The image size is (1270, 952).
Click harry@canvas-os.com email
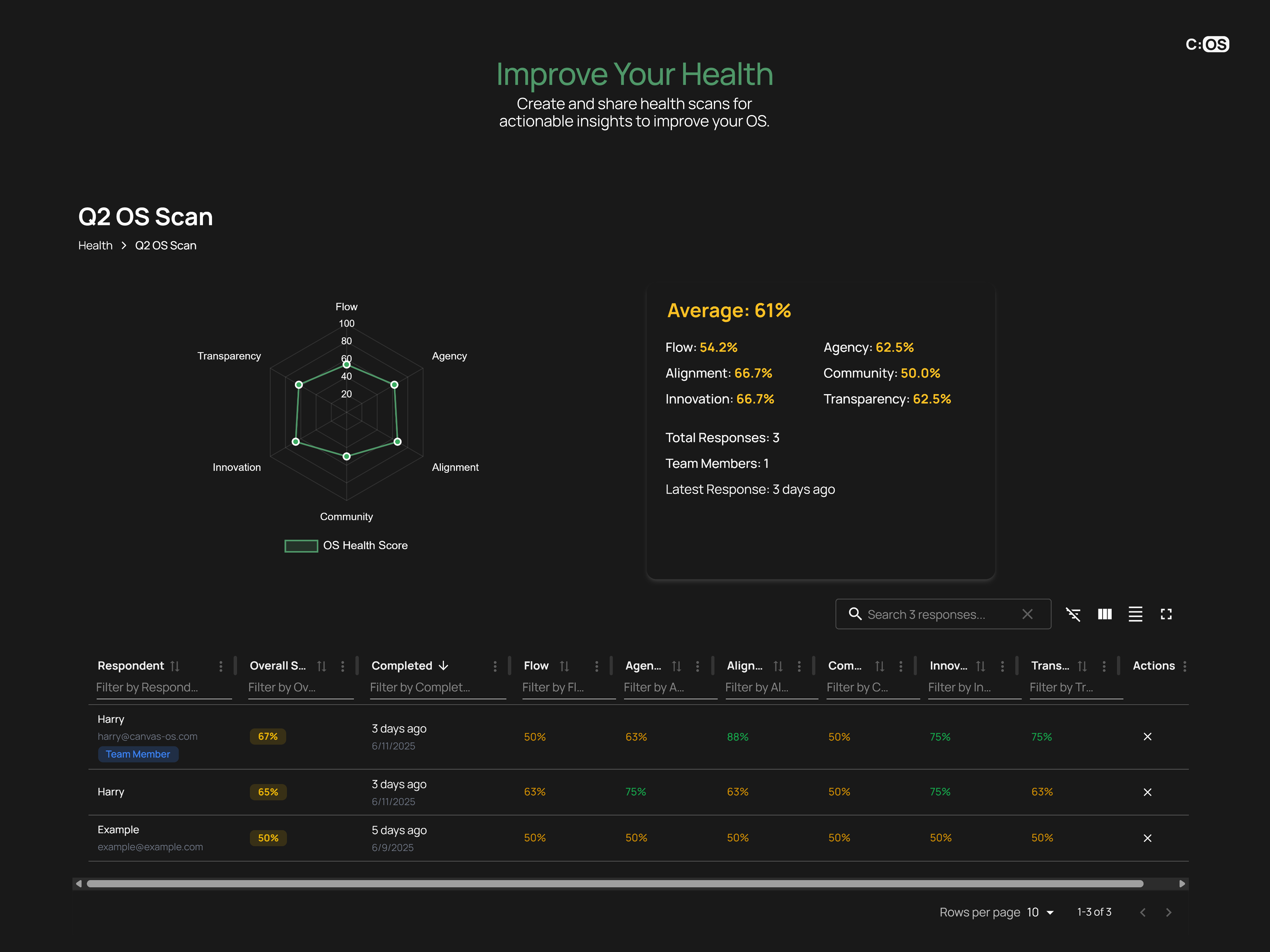(148, 736)
